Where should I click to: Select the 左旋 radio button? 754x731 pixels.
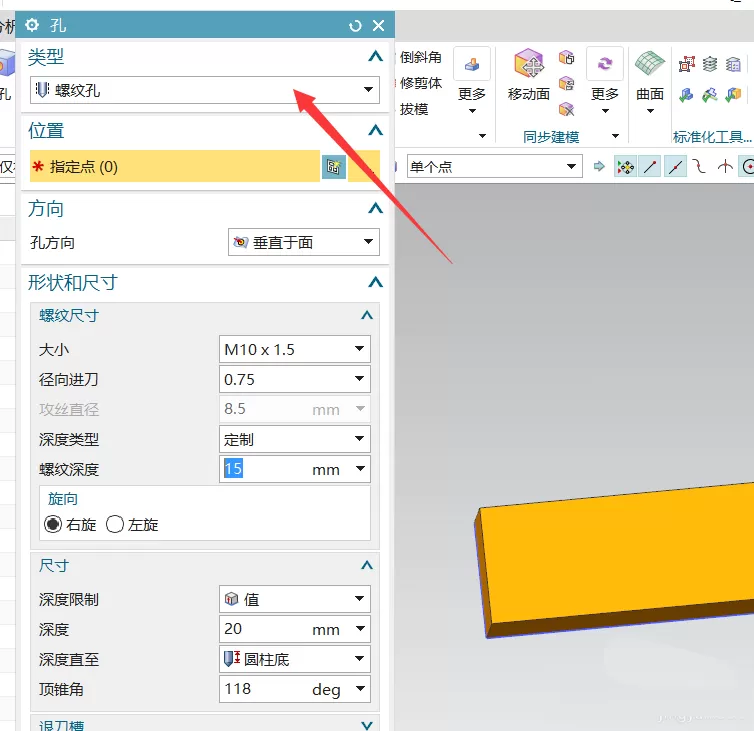tap(115, 524)
